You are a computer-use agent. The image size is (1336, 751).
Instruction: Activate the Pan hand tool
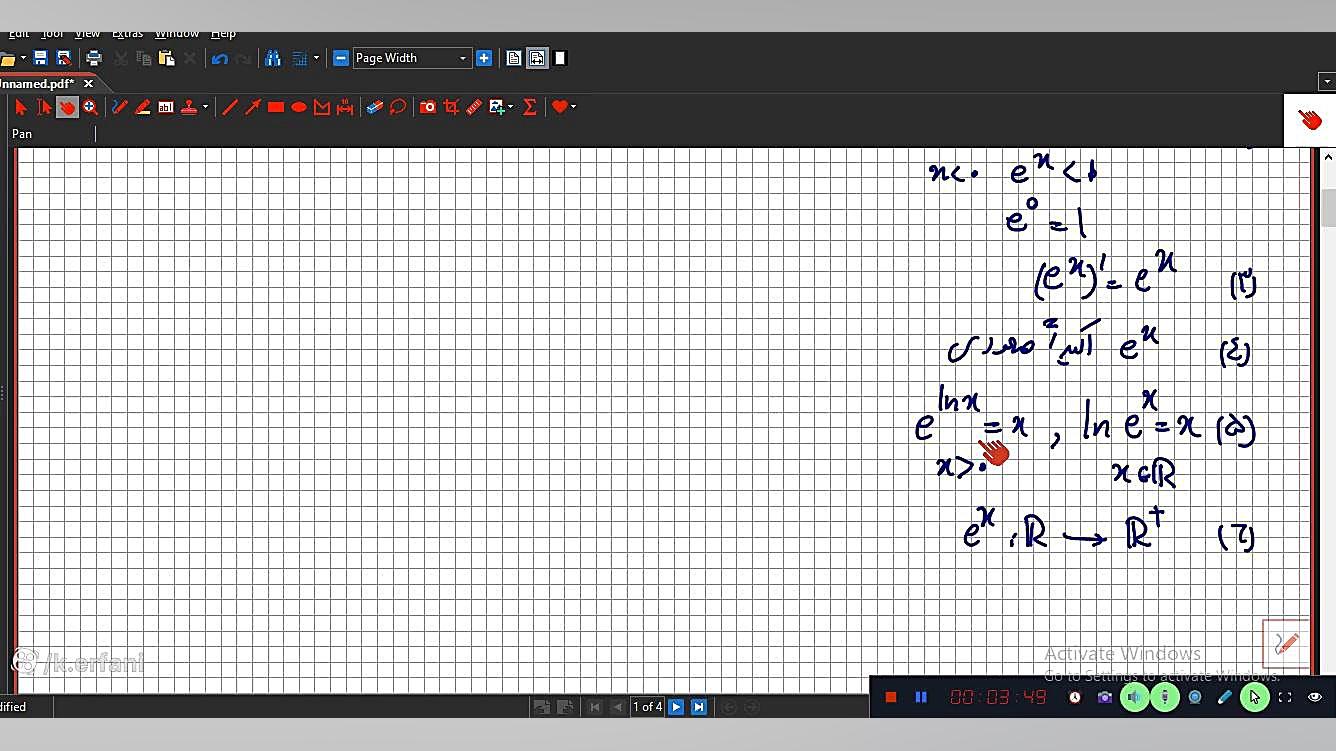tap(67, 107)
